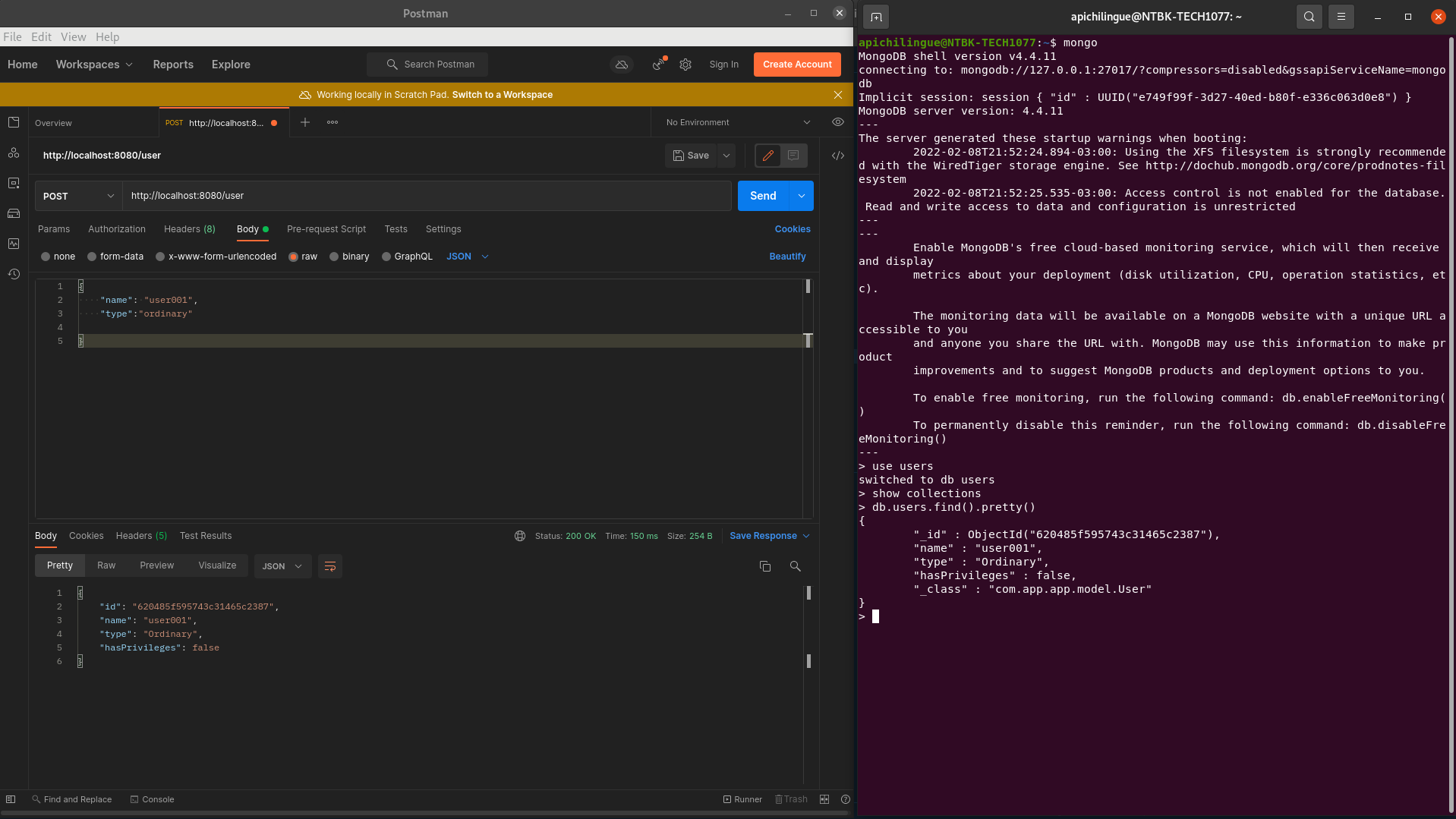Open the code snippet panel icon

tap(838, 156)
